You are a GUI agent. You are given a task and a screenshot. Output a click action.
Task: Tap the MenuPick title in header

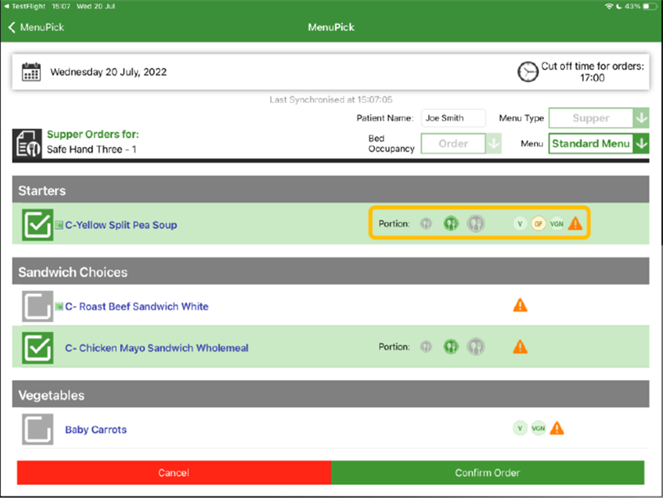[x=331, y=27]
